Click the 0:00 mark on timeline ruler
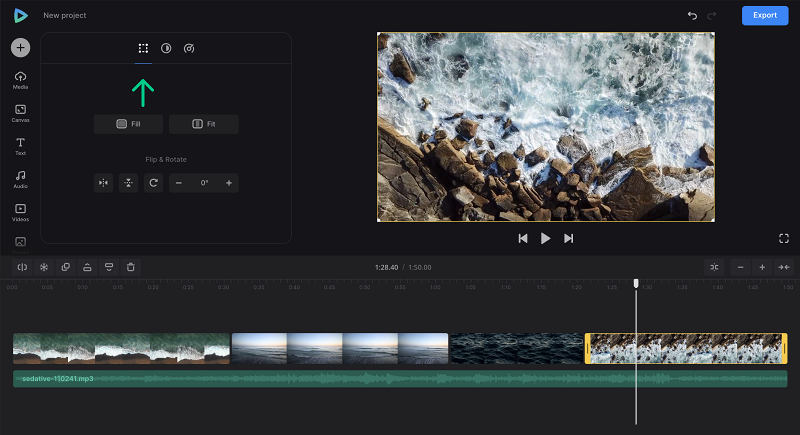Screen dimensions: 800x435 12,288
